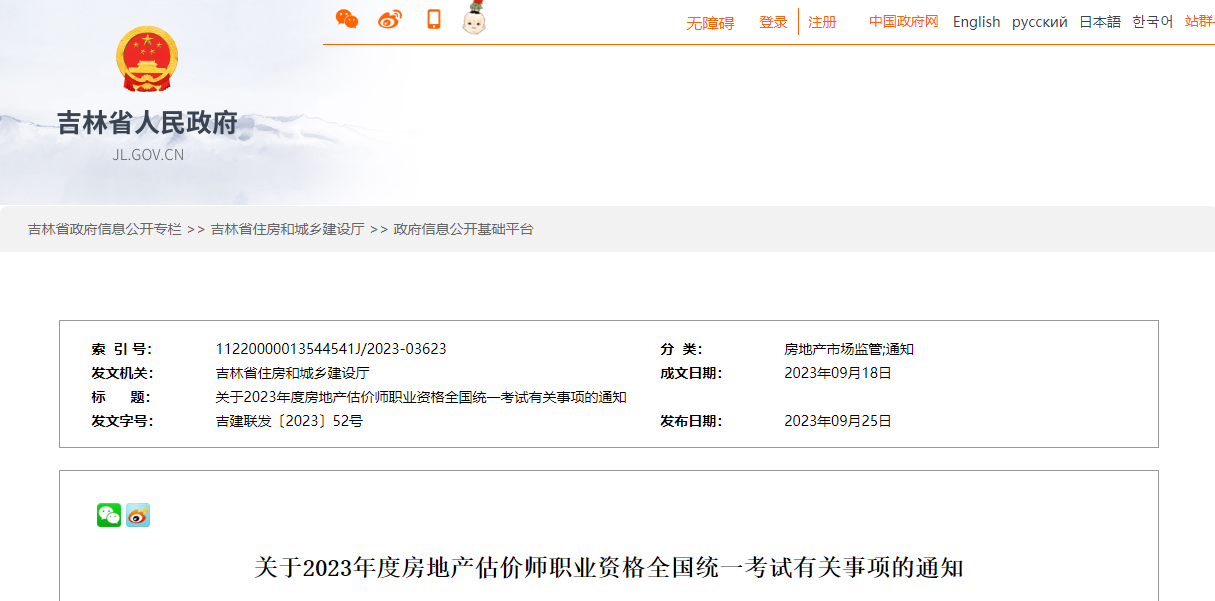Open the 中国政府网 link

click(x=904, y=21)
